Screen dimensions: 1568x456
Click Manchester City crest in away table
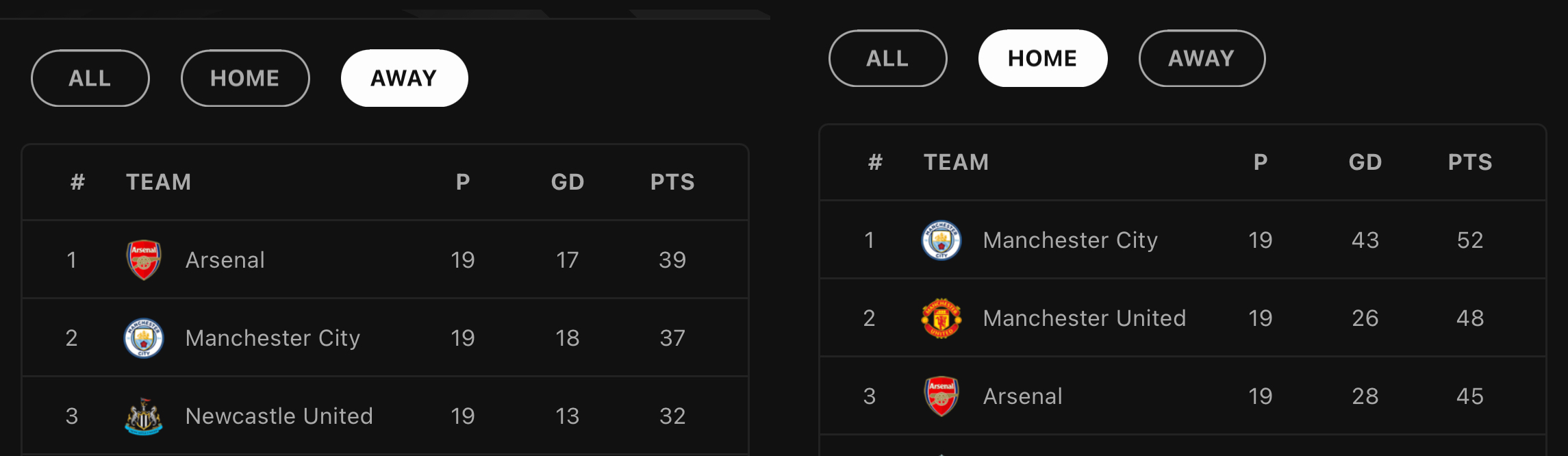144,338
